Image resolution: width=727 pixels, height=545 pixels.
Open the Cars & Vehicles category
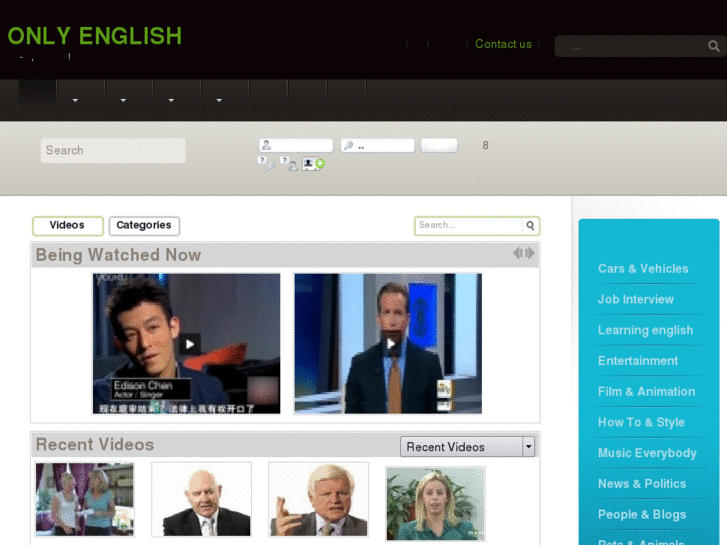(643, 269)
